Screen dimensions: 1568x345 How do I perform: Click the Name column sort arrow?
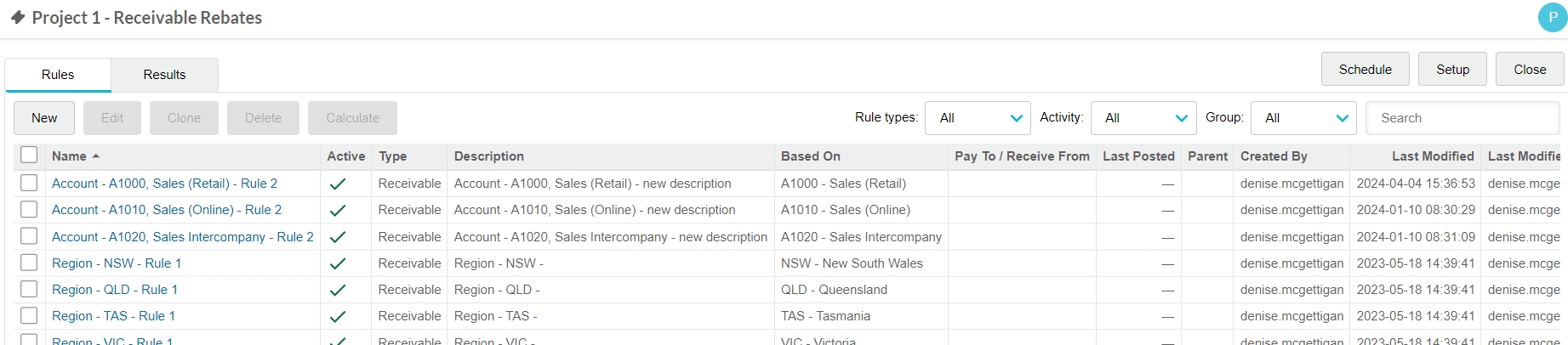pos(96,156)
